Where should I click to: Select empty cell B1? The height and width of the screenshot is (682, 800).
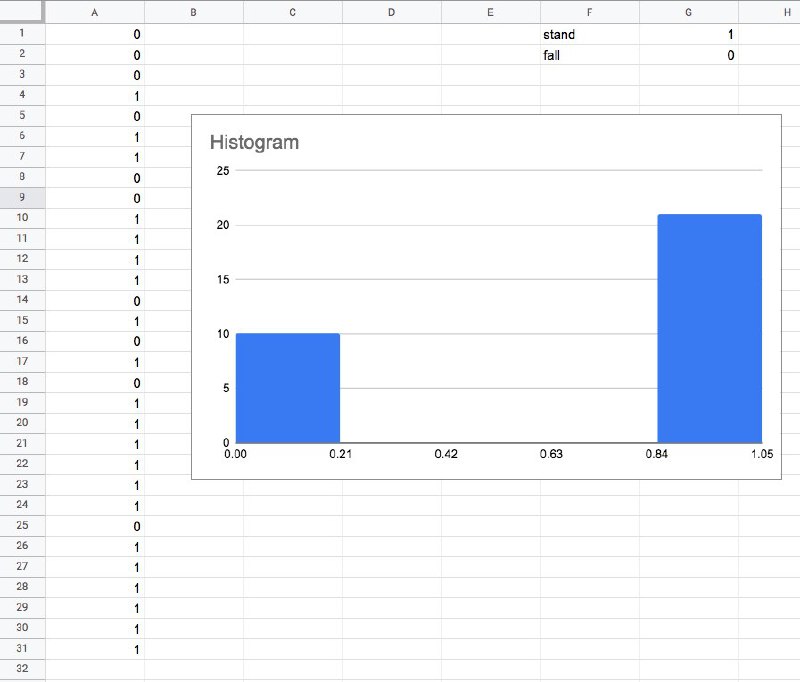[193, 35]
